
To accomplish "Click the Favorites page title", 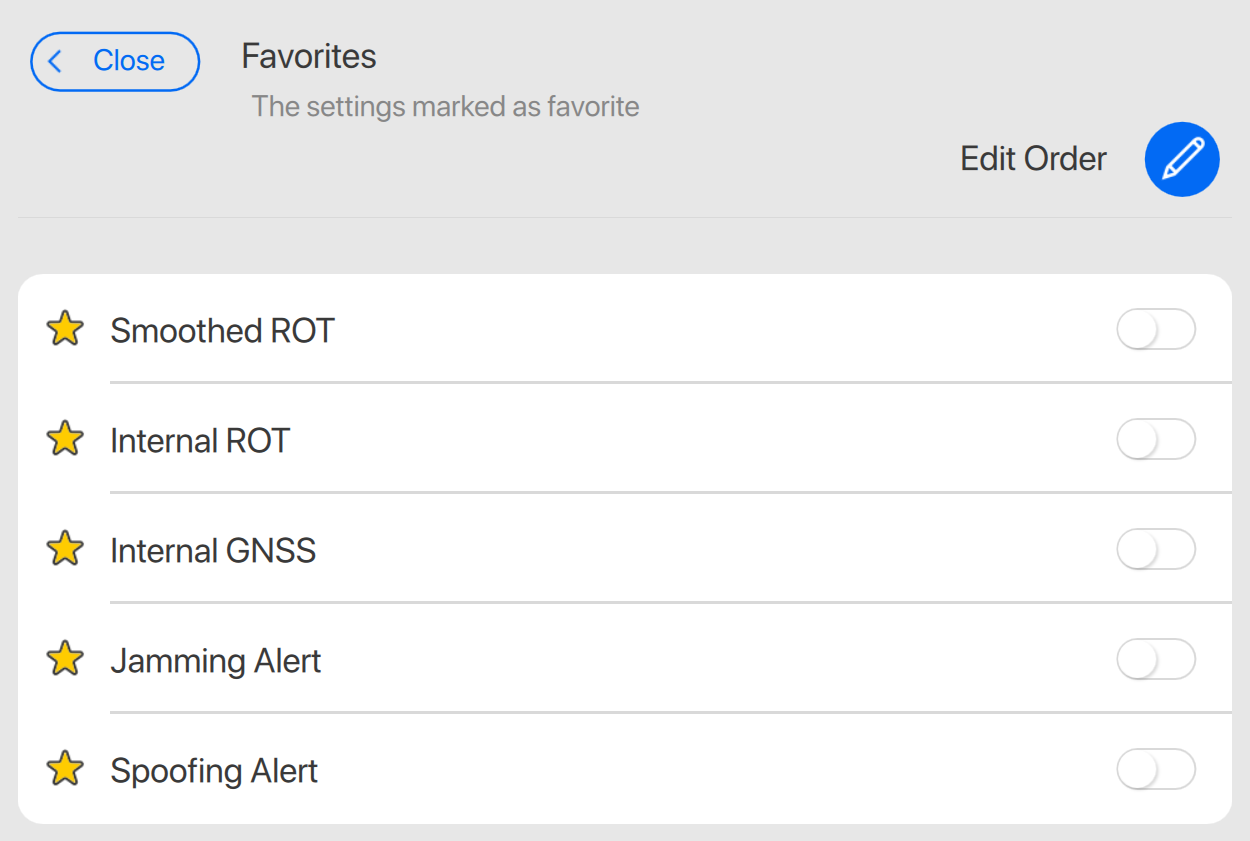I will [x=309, y=57].
